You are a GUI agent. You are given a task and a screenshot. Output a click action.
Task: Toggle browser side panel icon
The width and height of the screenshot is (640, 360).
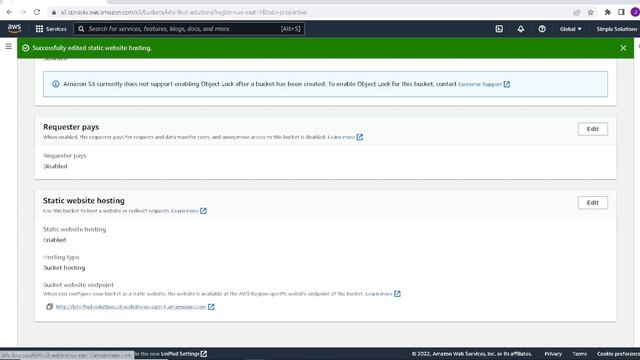point(621,12)
